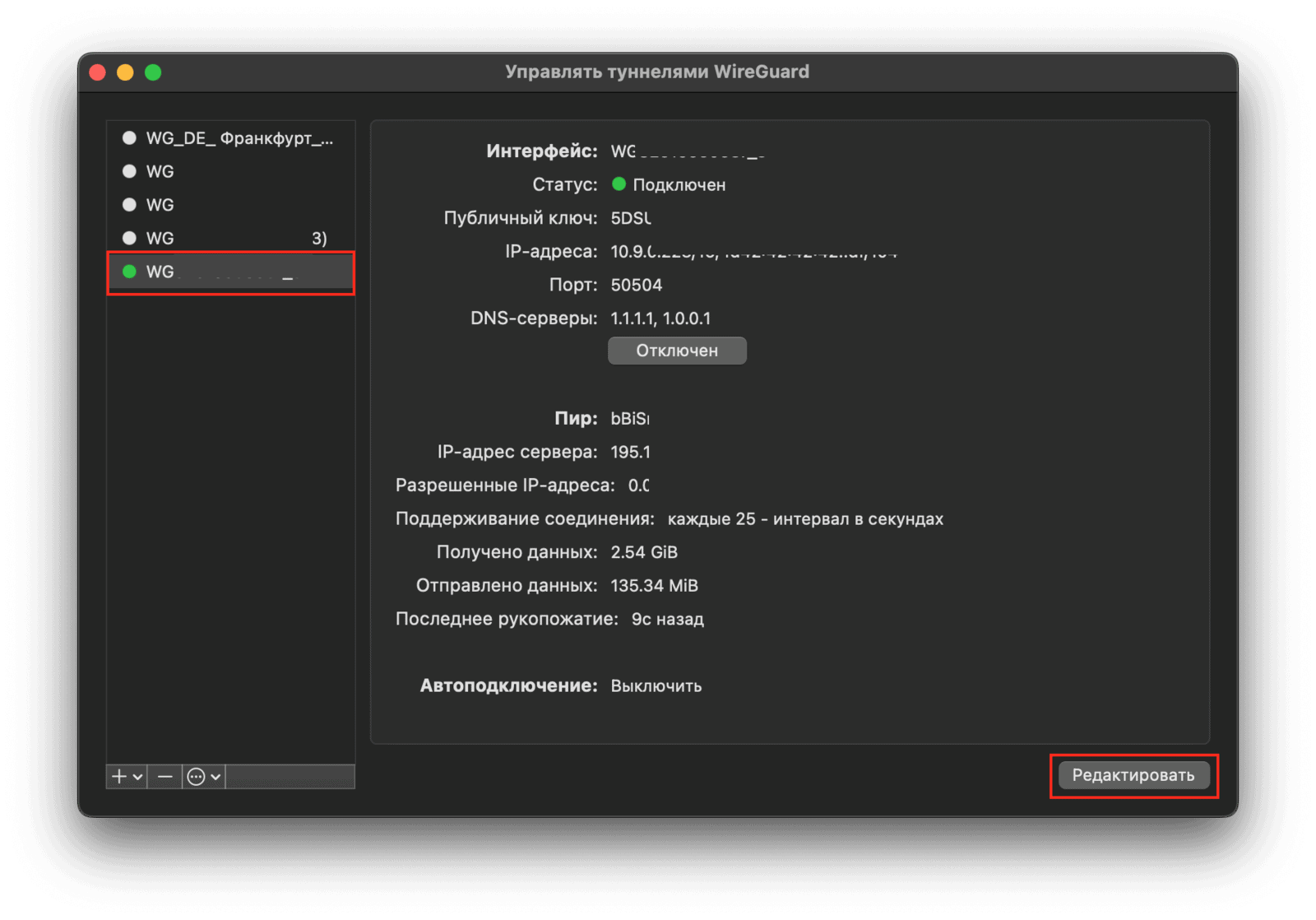The image size is (1316, 920).
Task: Minimize the window with the yellow button
Action: click(x=125, y=72)
